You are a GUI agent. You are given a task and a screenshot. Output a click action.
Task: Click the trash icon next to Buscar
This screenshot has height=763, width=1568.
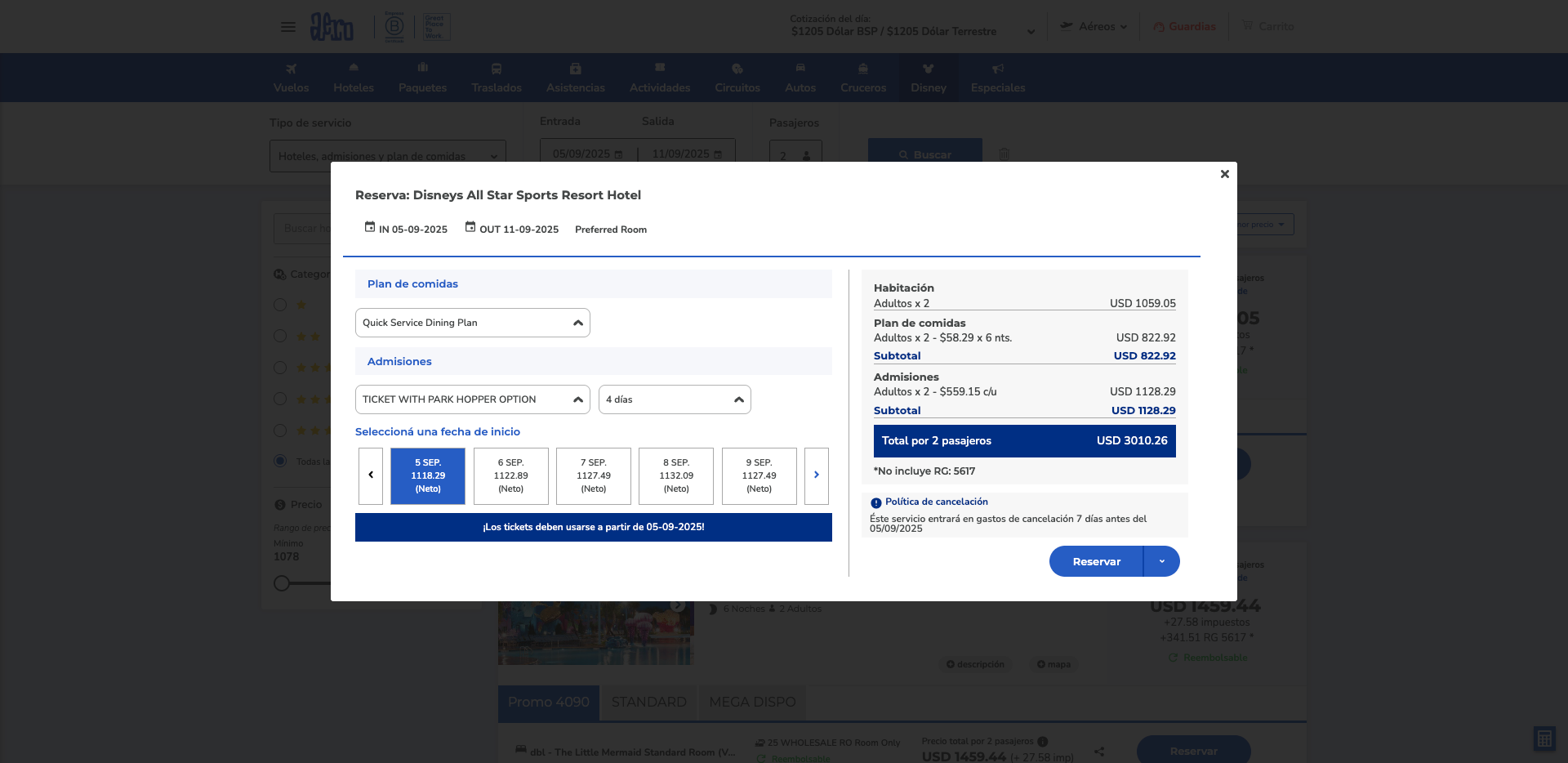click(1004, 154)
